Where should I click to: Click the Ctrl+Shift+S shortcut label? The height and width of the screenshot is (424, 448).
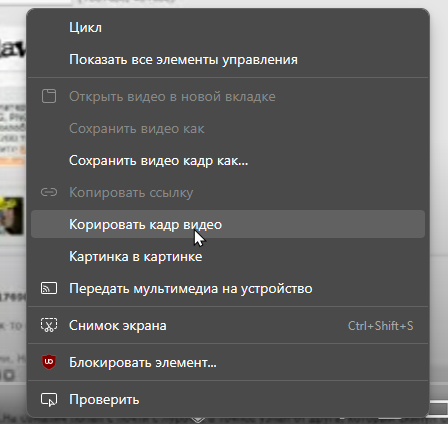pyautogui.click(x=381, y=325)
